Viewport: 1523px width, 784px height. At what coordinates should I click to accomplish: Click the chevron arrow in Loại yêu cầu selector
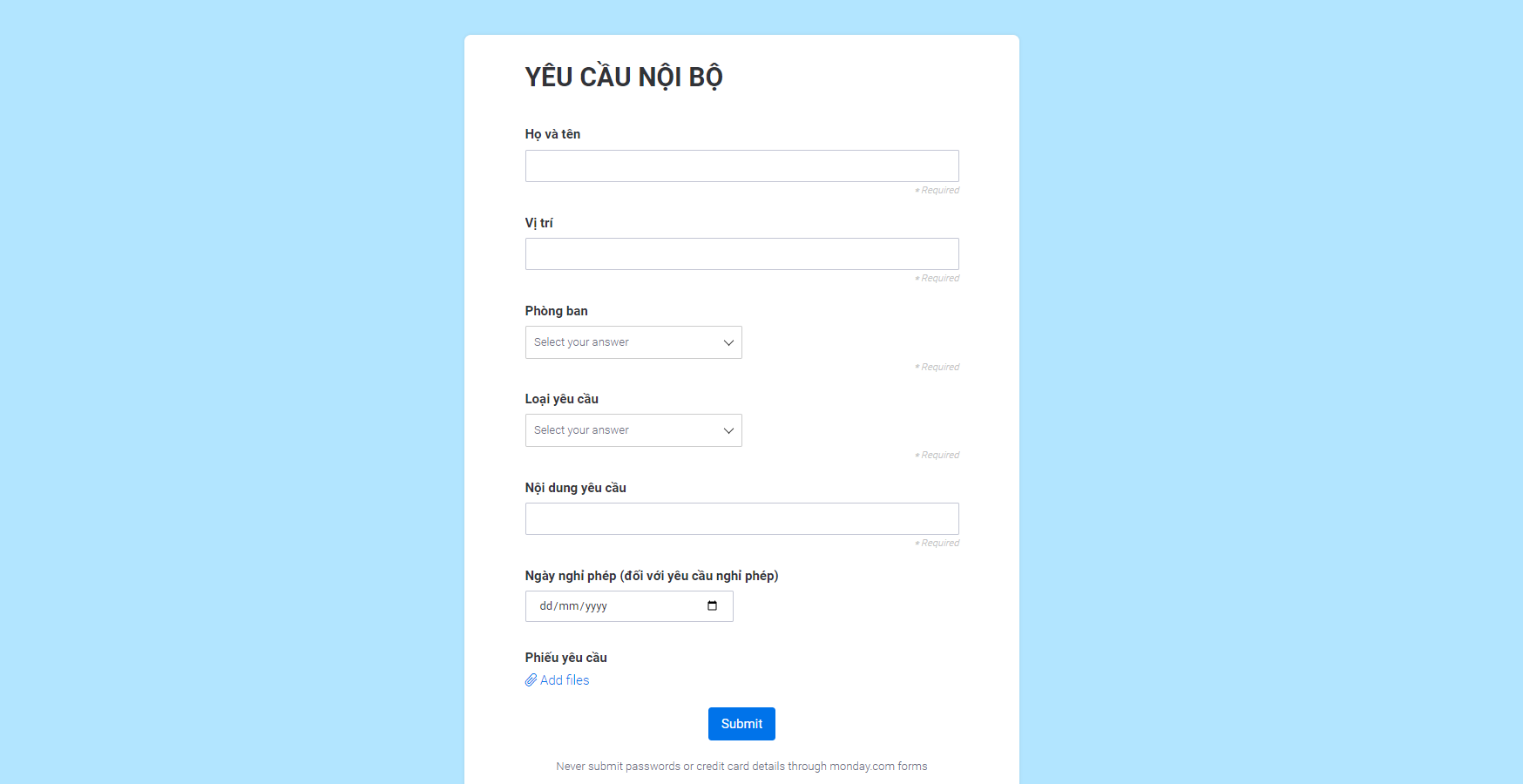[728, 430]
